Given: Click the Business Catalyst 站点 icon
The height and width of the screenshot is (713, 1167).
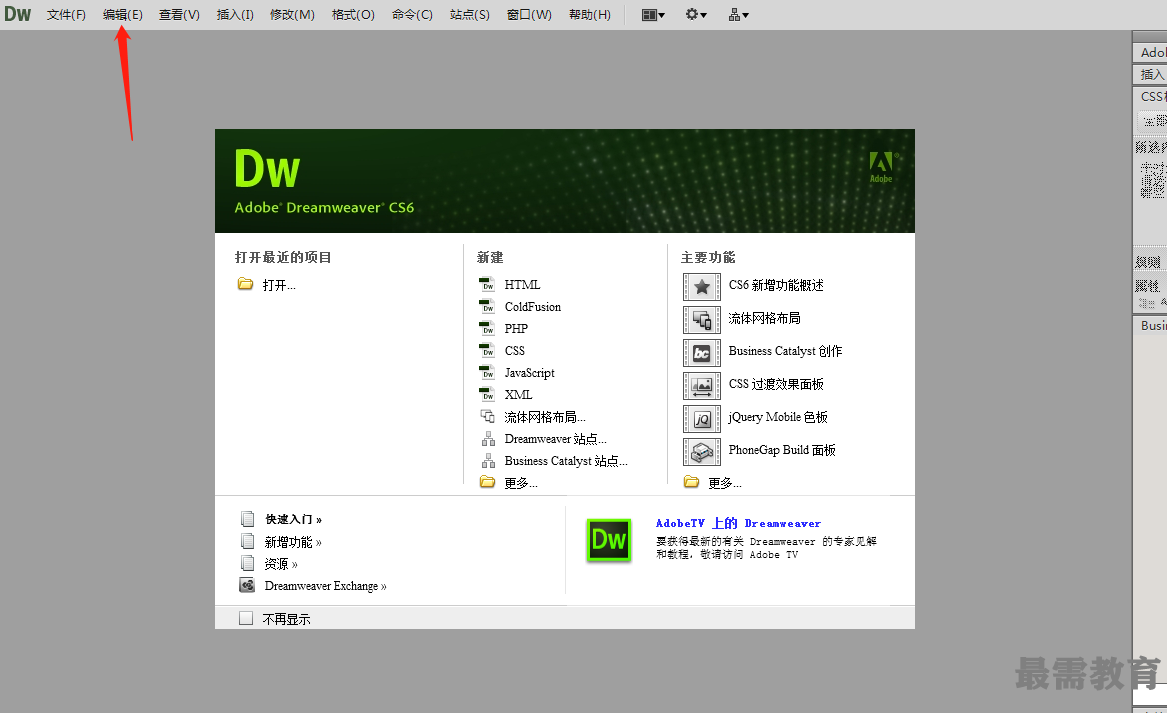Looking at the screenshot, I should (488, 461).
